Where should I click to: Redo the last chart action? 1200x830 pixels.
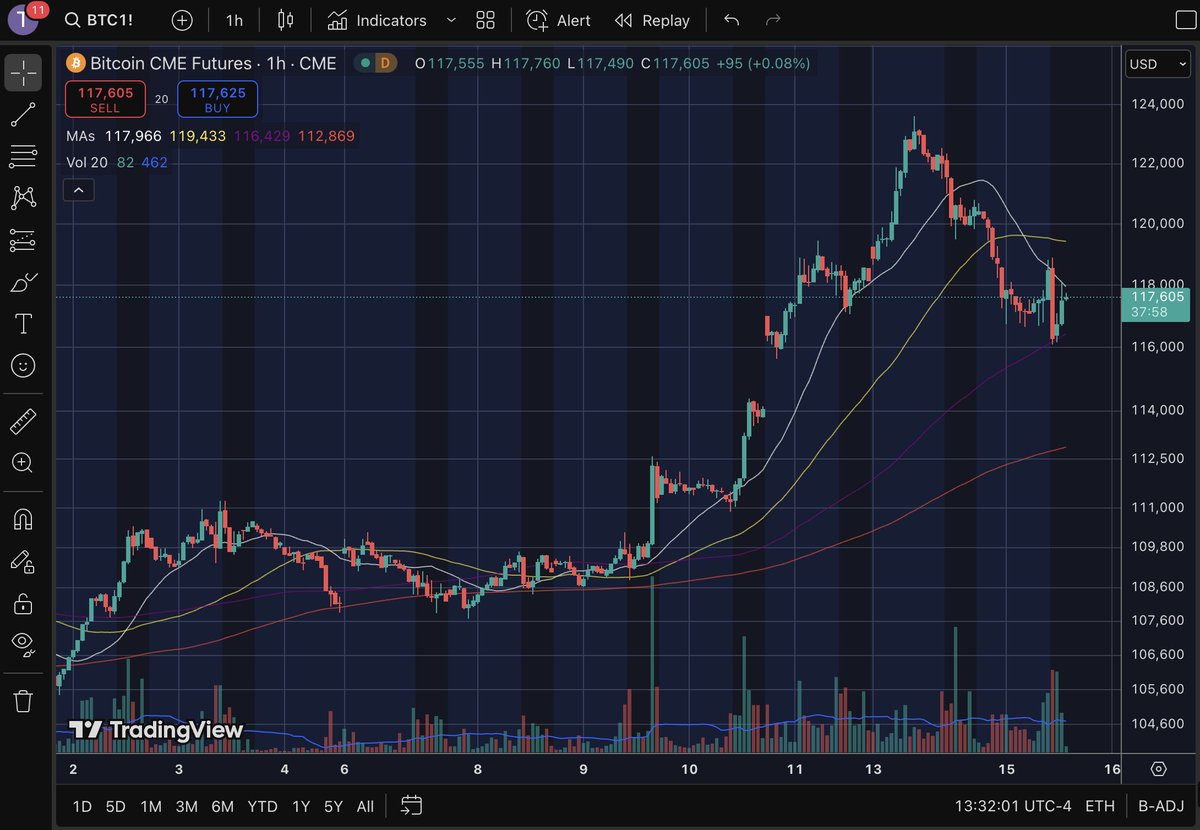pos(772,20)
